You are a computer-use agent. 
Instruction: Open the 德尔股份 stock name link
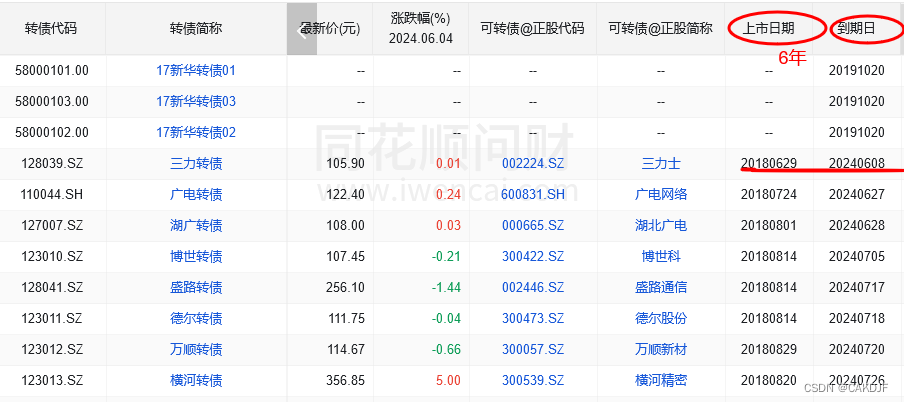click(x=661, y=318)
